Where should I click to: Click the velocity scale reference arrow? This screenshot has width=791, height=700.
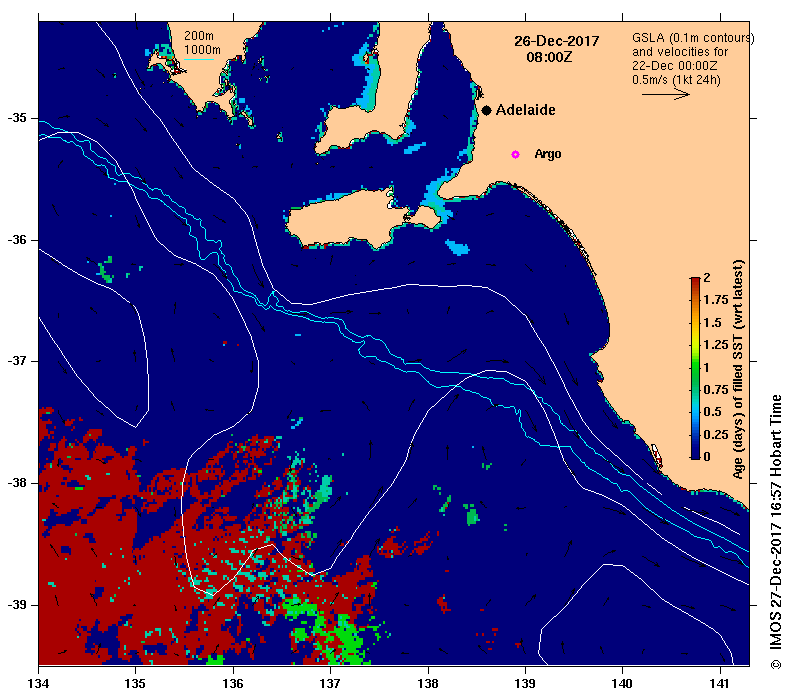pos(665,94)
